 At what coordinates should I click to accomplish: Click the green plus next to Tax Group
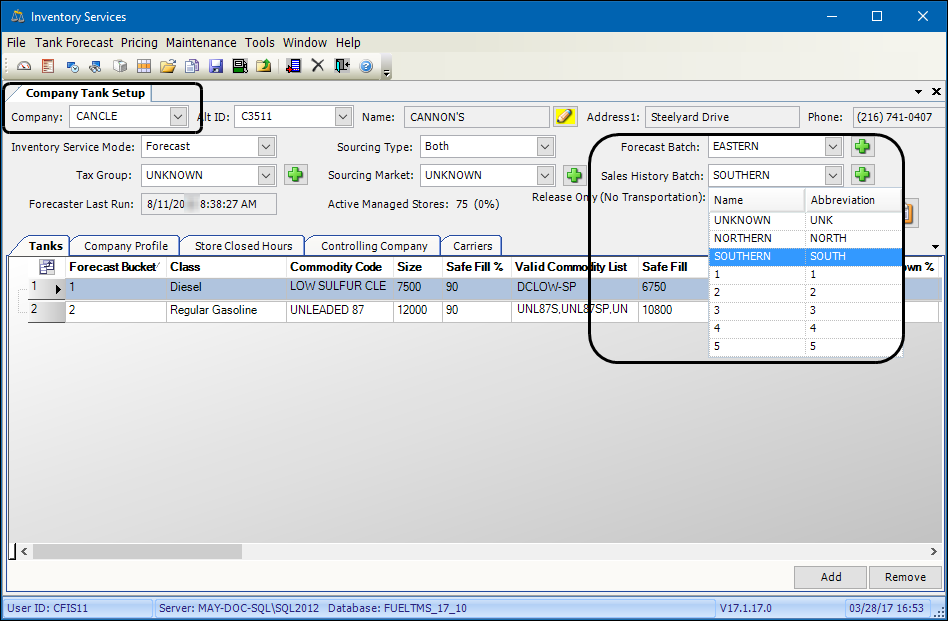point(294,176)
